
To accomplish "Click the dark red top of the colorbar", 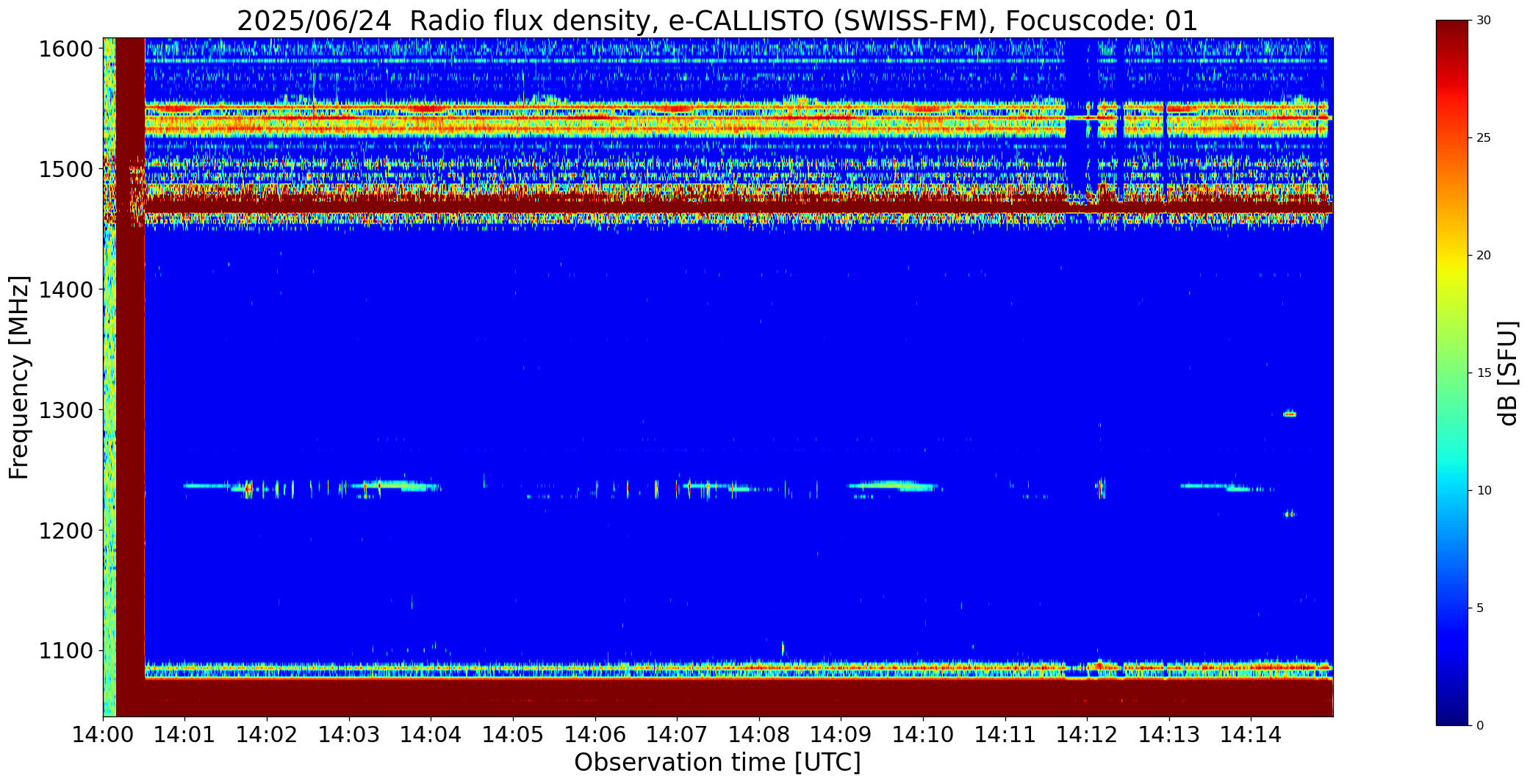I will (1454, 33).
